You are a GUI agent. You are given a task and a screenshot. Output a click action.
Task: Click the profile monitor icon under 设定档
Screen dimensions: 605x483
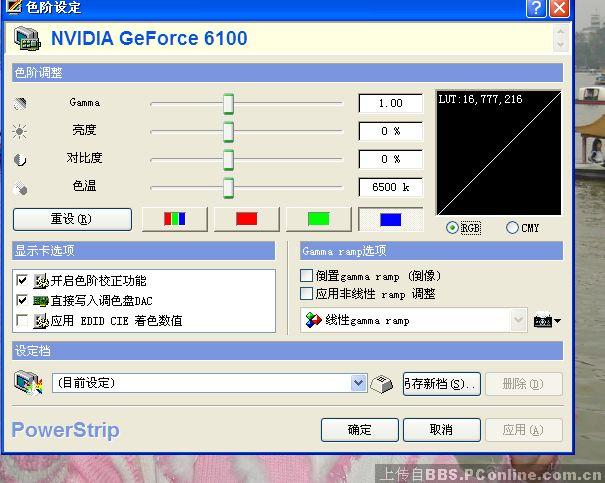click(x=28, y=382)
